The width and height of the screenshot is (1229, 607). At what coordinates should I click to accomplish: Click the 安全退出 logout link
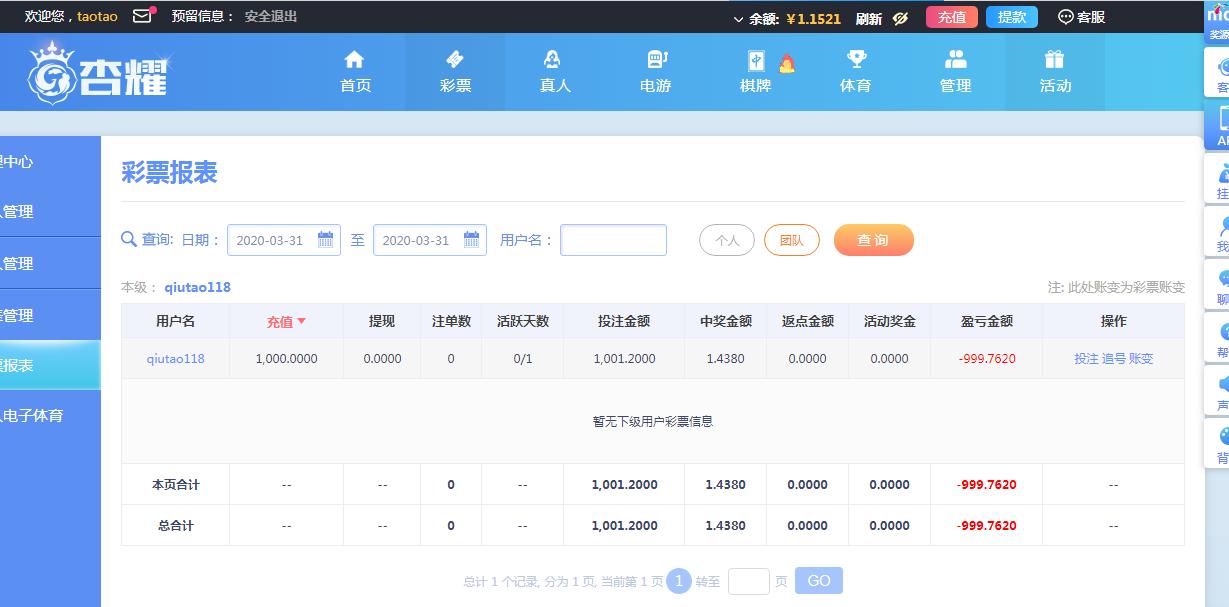click(271, 16)
